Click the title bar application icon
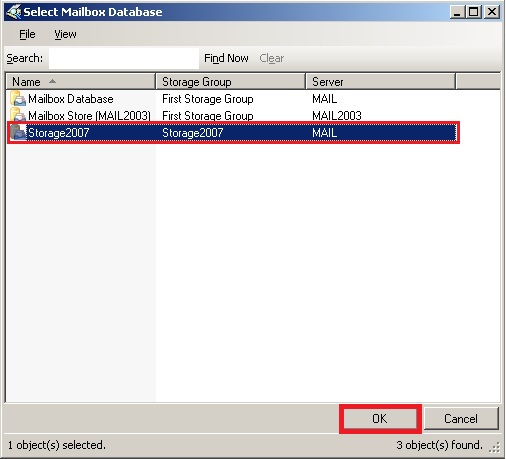 [x=14, y=12]
